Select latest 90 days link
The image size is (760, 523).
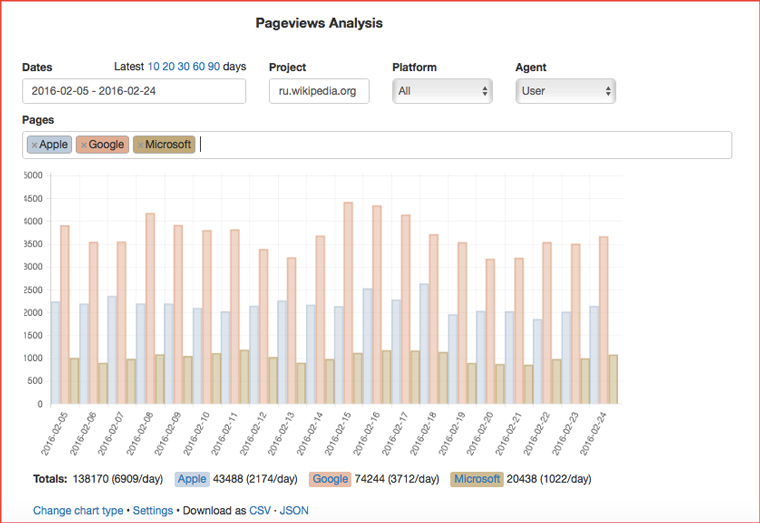[x=214, y=67]
